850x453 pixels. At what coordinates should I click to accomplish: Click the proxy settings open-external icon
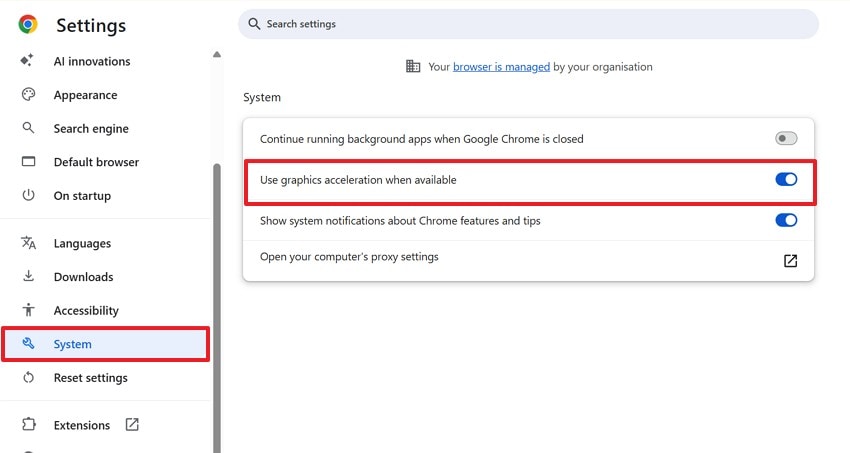point(790,261)
